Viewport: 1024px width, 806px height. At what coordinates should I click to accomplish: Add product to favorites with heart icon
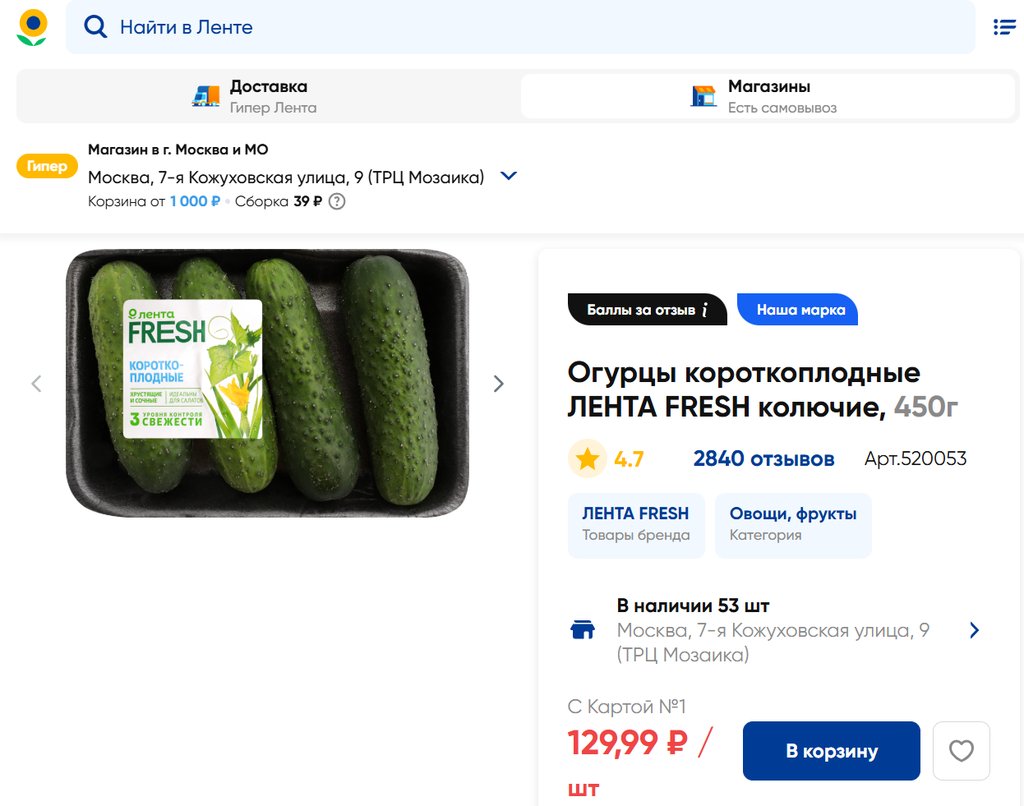[x=961, y=751]
